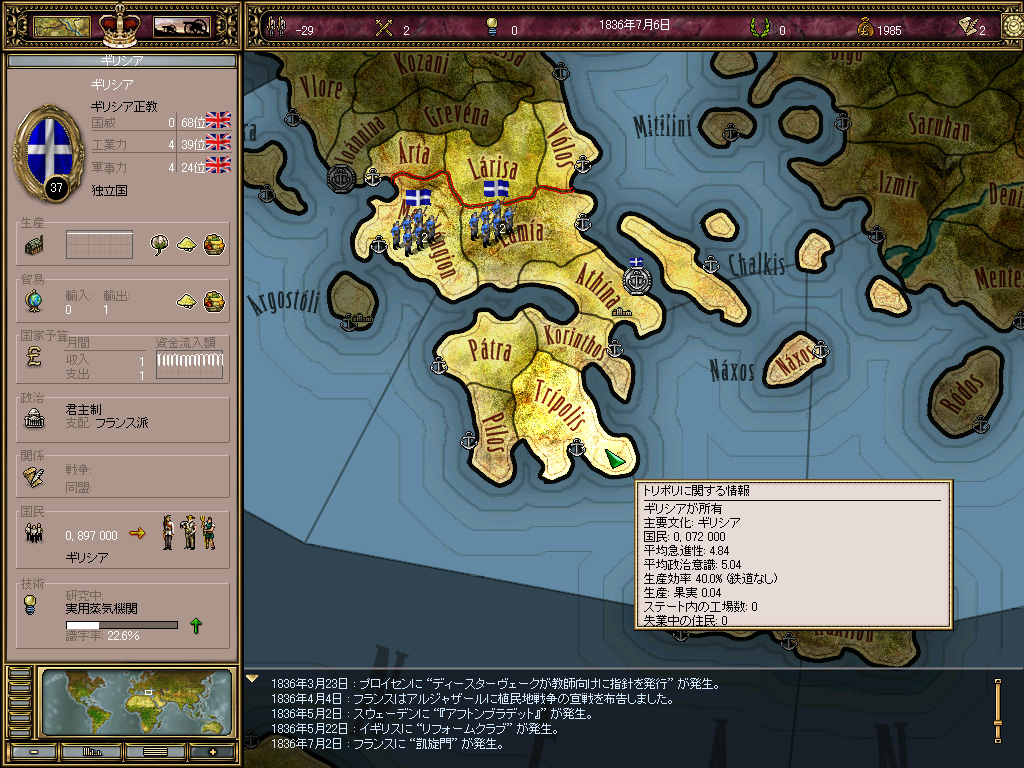Toggle the fourth map mode button beside minimap
The image size is (1024, 768).
20,716
